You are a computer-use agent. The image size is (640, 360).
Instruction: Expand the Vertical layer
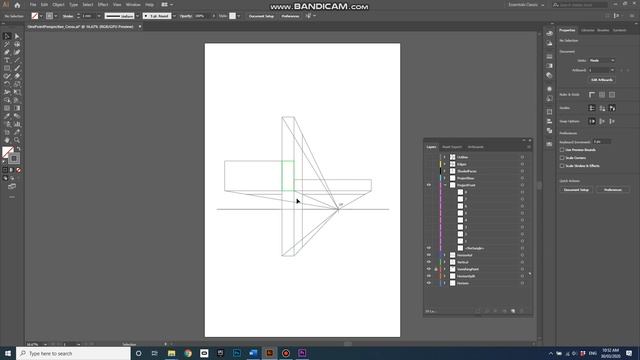point(445,262)
